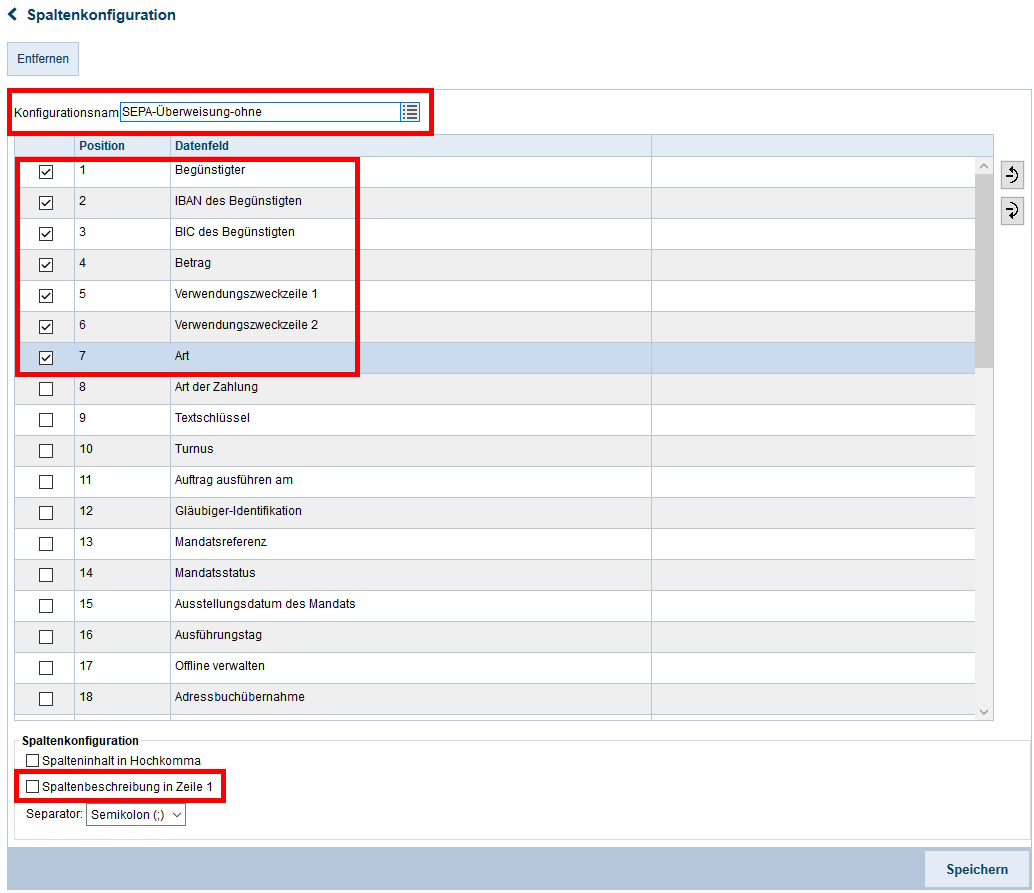
Task: Select the IBAN des Begünstigten text
Action: click(238, 200)
